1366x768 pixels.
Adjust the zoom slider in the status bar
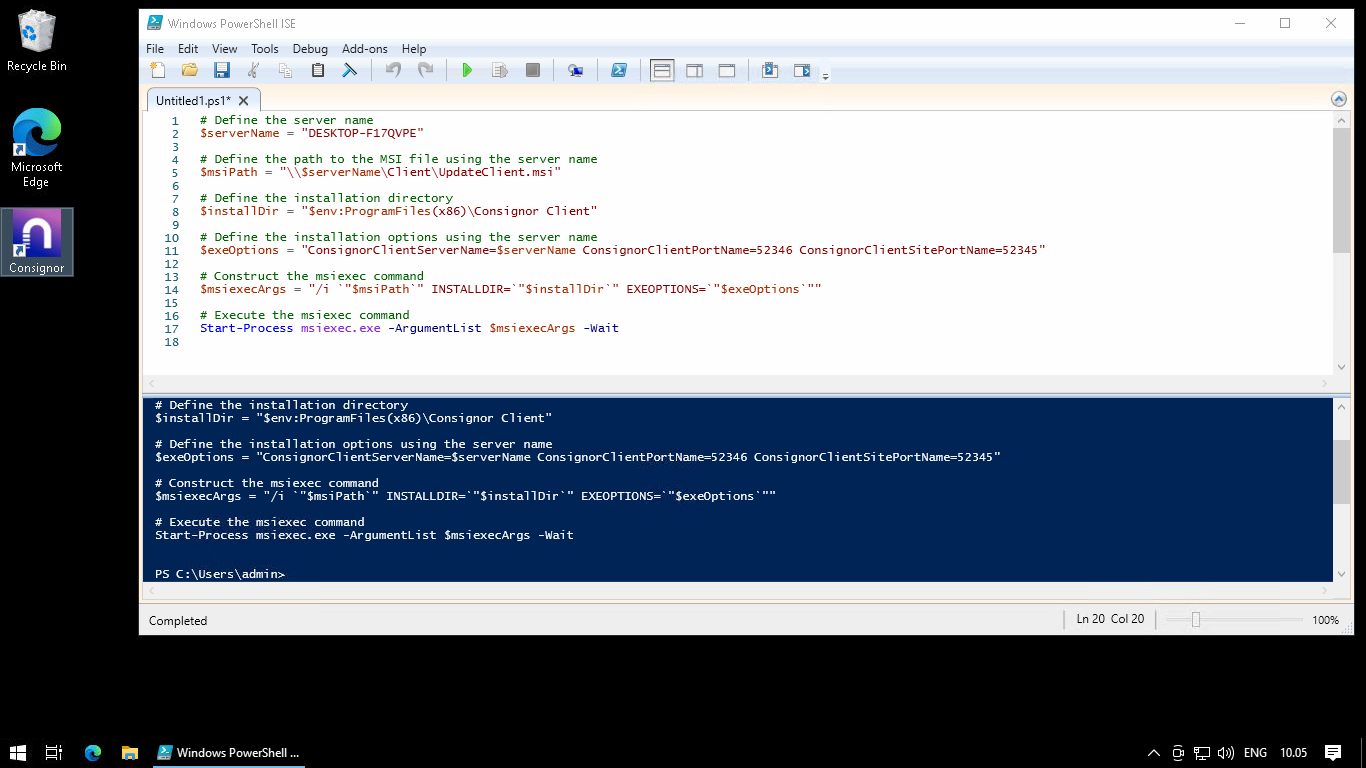click(1195, 620)
